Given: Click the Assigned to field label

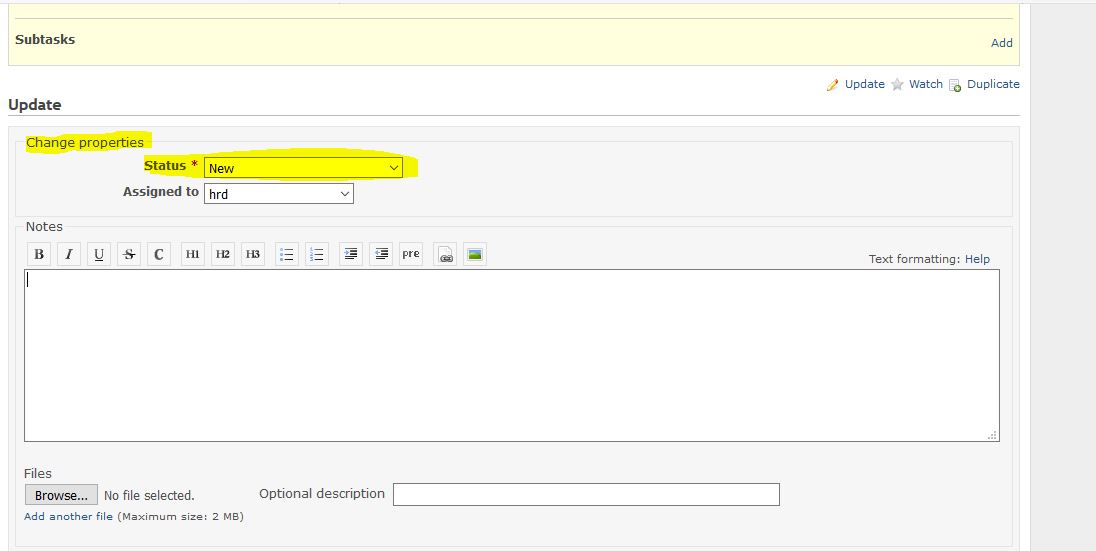Looking at the screenshot, I should click(161, 192).
